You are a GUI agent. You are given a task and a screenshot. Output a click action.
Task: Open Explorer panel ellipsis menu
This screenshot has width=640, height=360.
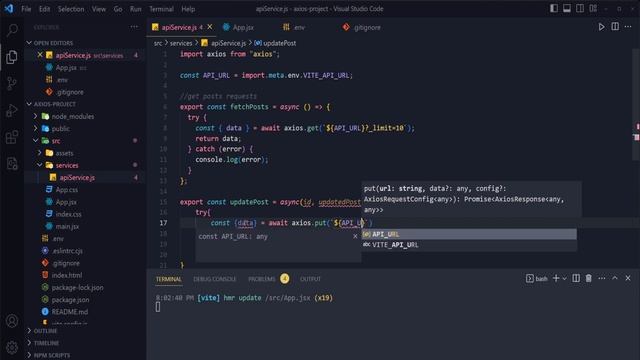click(134, 27)
